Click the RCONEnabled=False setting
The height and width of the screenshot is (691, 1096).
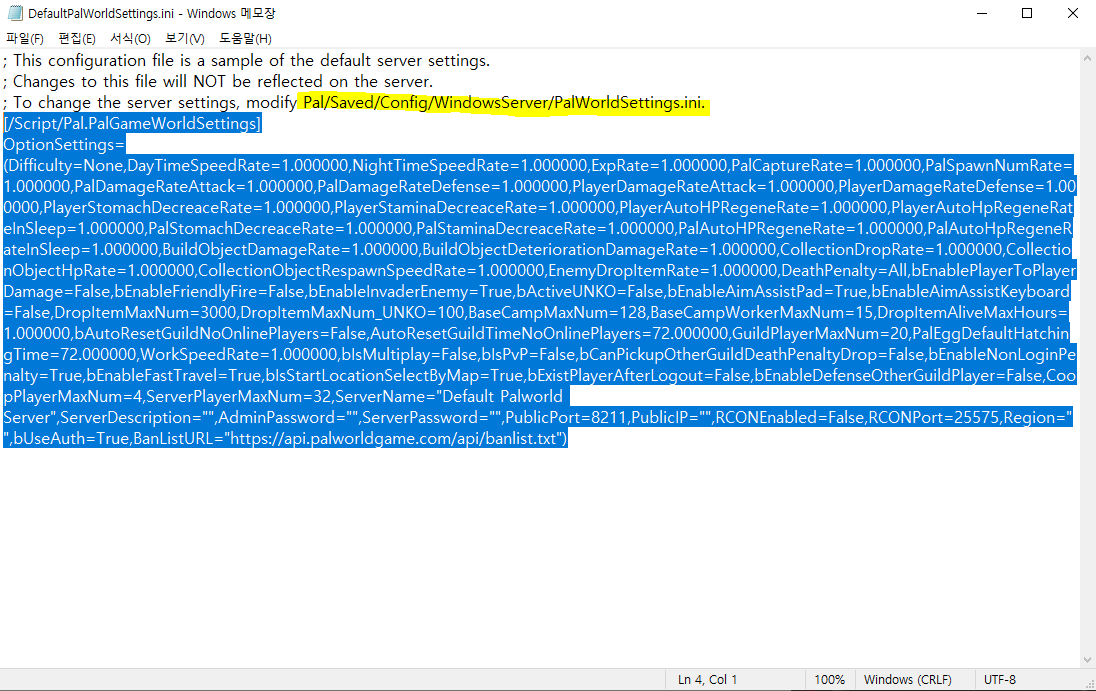790,417
